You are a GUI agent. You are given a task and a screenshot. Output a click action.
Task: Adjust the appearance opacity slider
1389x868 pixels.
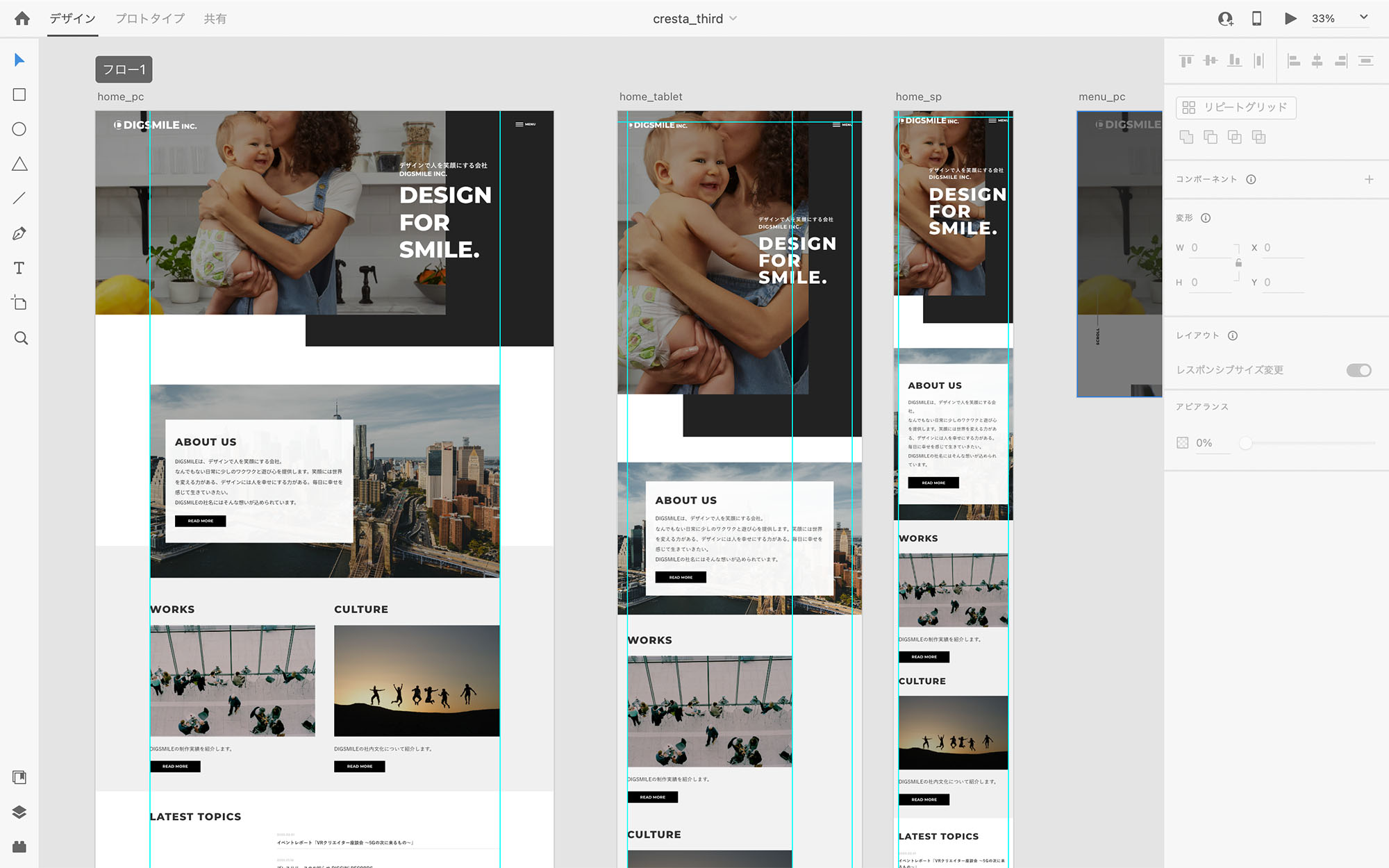[1246, 443]
